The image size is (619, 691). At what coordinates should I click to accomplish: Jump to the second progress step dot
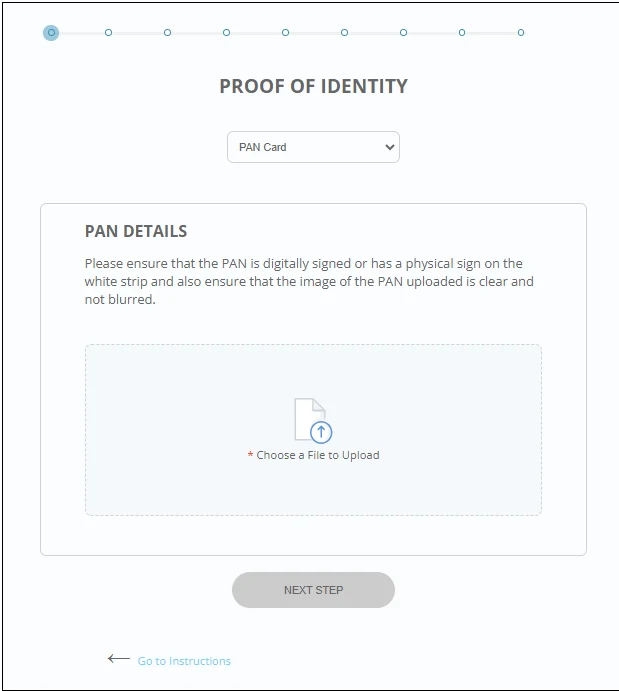[x=108, y=33]
